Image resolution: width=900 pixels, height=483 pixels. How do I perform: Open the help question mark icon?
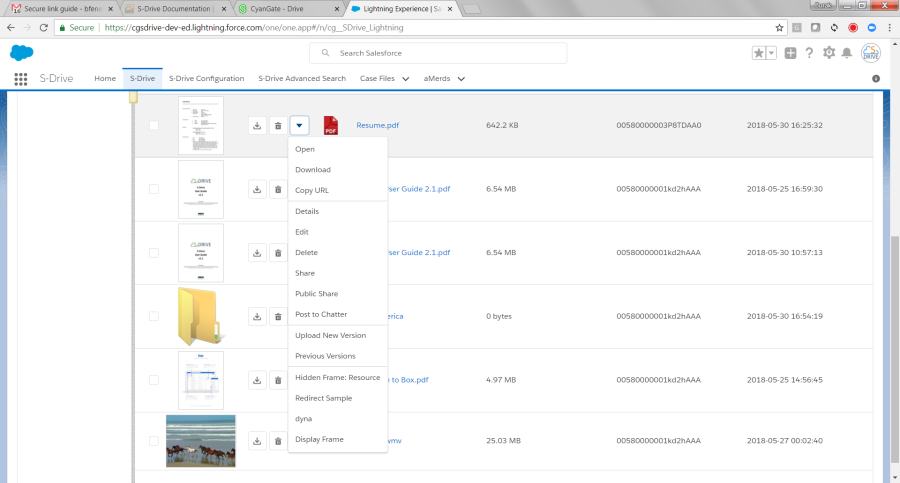(x=810, y=53)
